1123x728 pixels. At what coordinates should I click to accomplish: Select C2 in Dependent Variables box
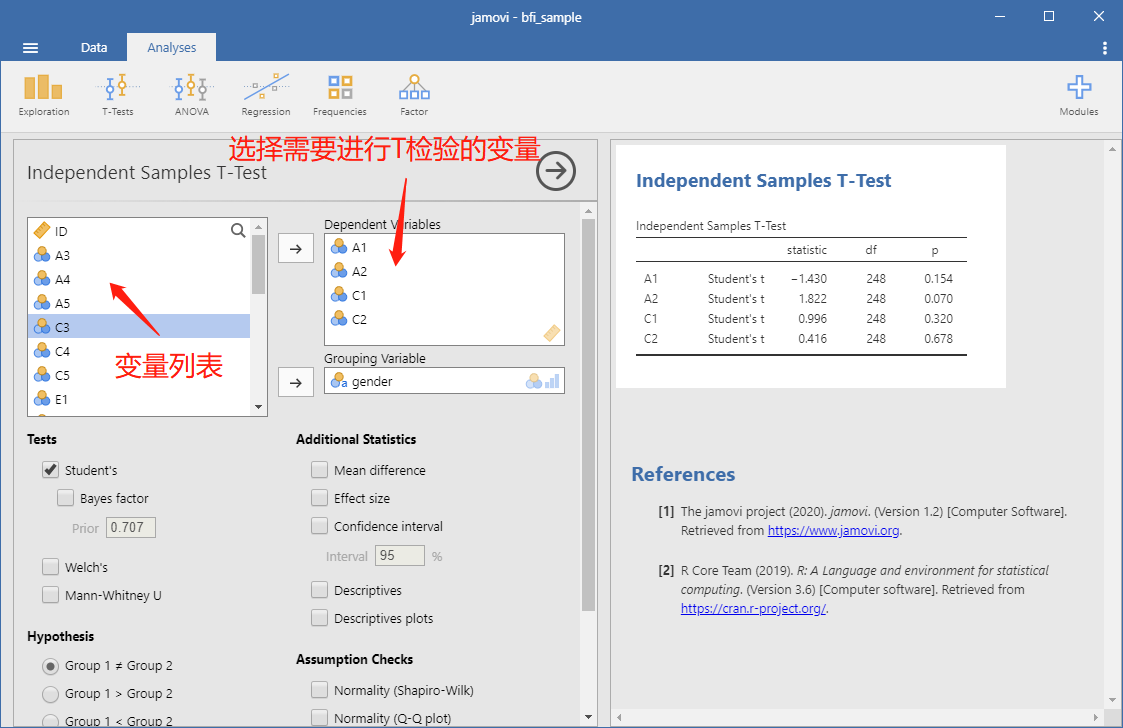444,319
